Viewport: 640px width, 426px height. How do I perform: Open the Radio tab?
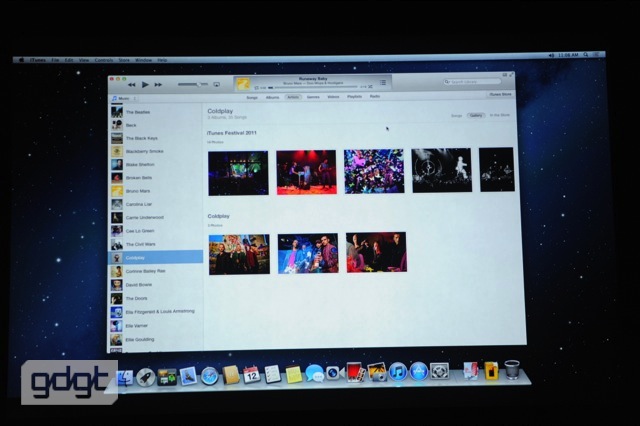click(x=375, y=96)
